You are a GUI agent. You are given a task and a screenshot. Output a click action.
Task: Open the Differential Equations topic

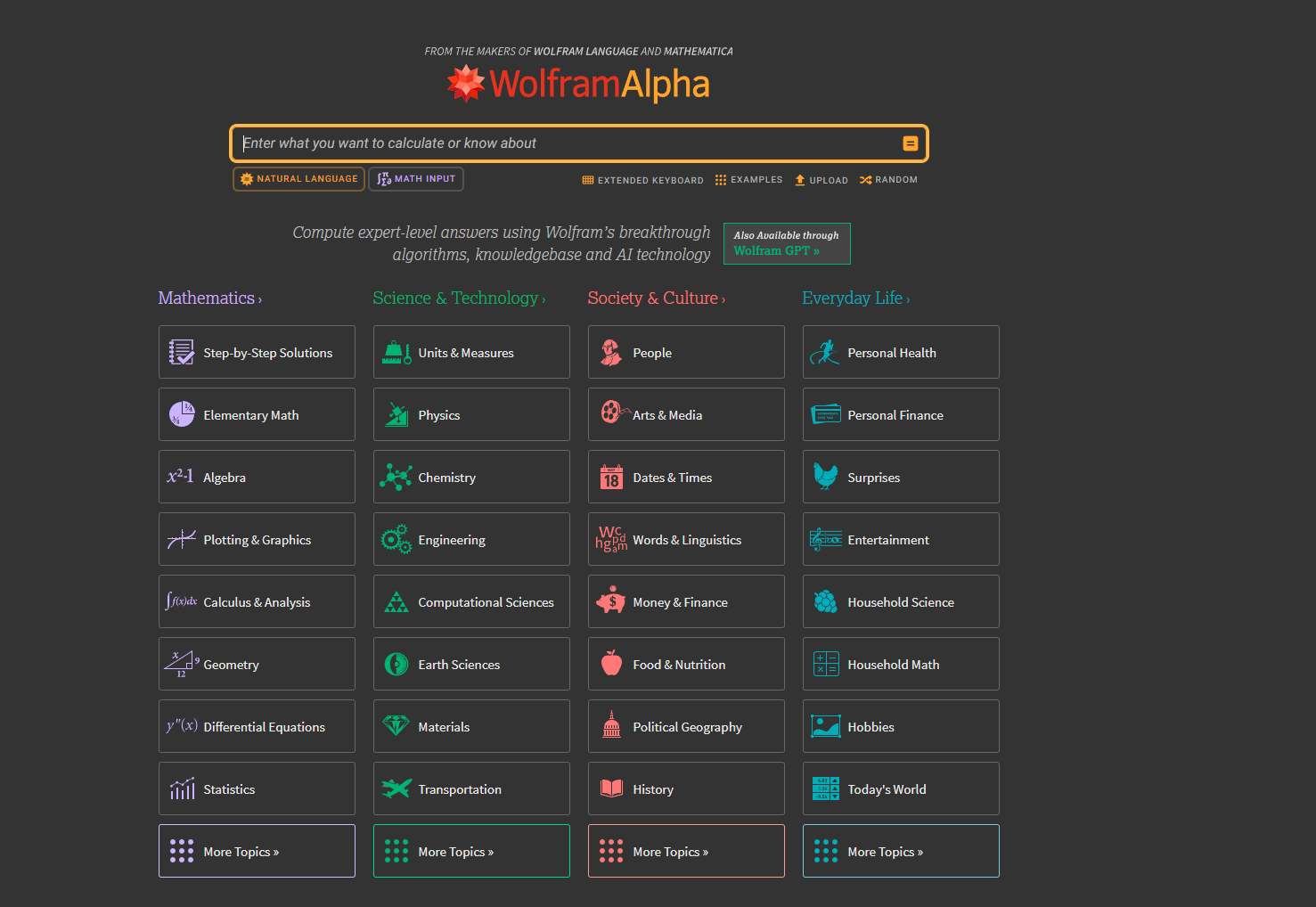click(257, 726)
